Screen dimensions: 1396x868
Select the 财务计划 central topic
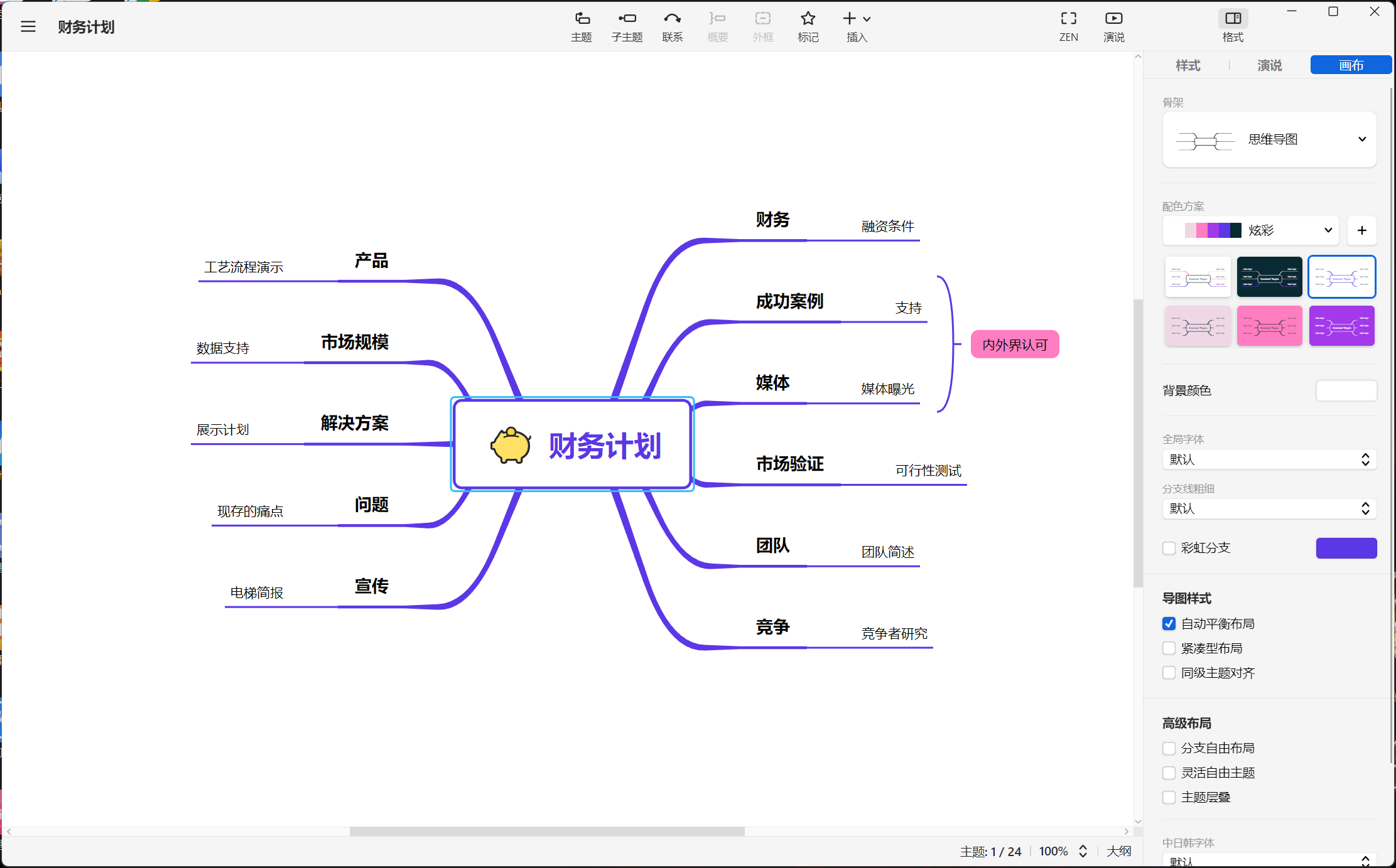click(572, 444)
